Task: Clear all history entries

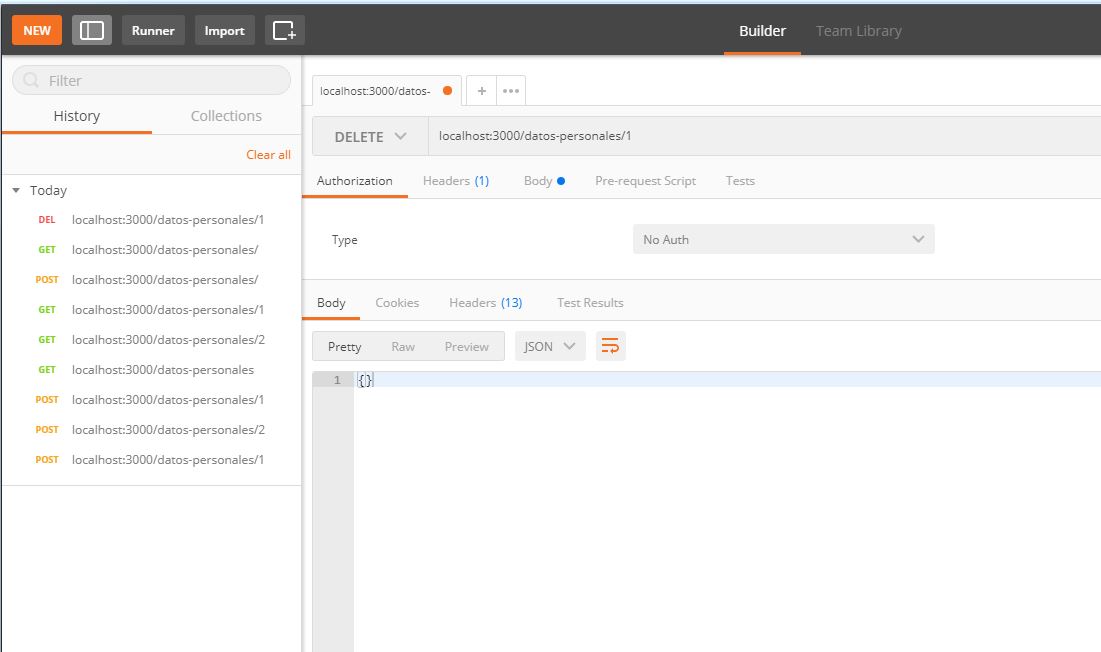Action: click(x=268, y=154)
